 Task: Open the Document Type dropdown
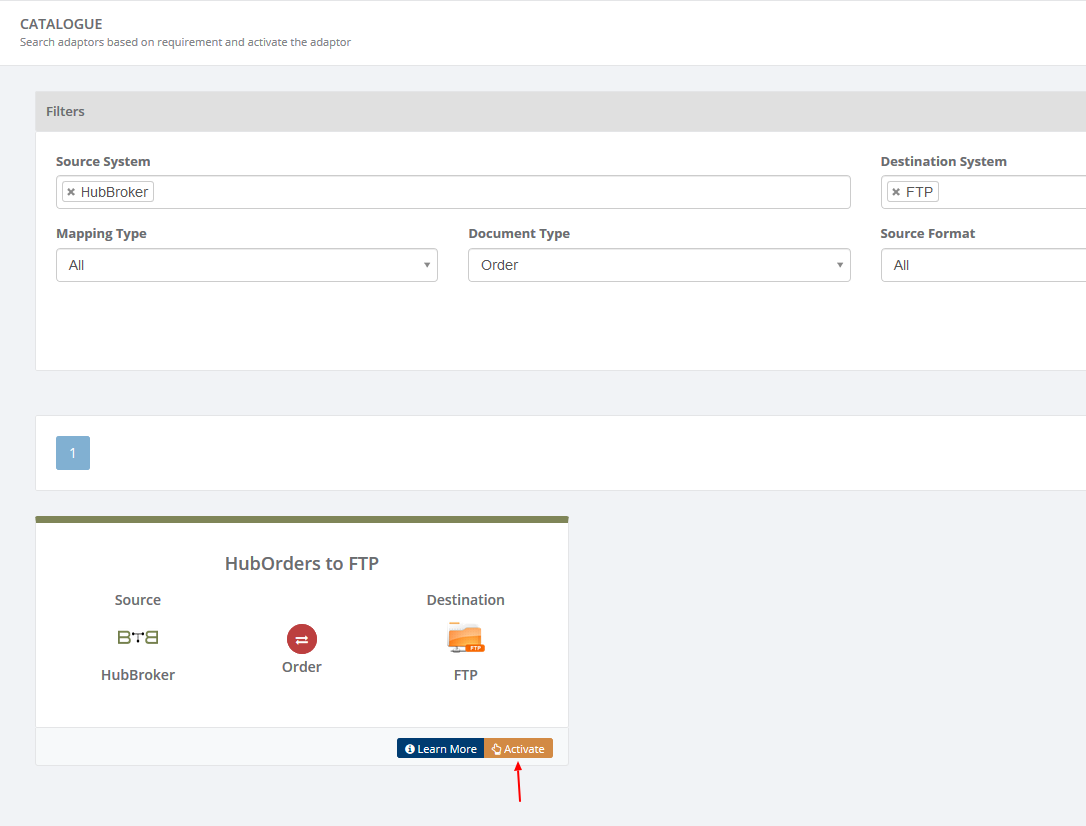[x=659, y=265]
